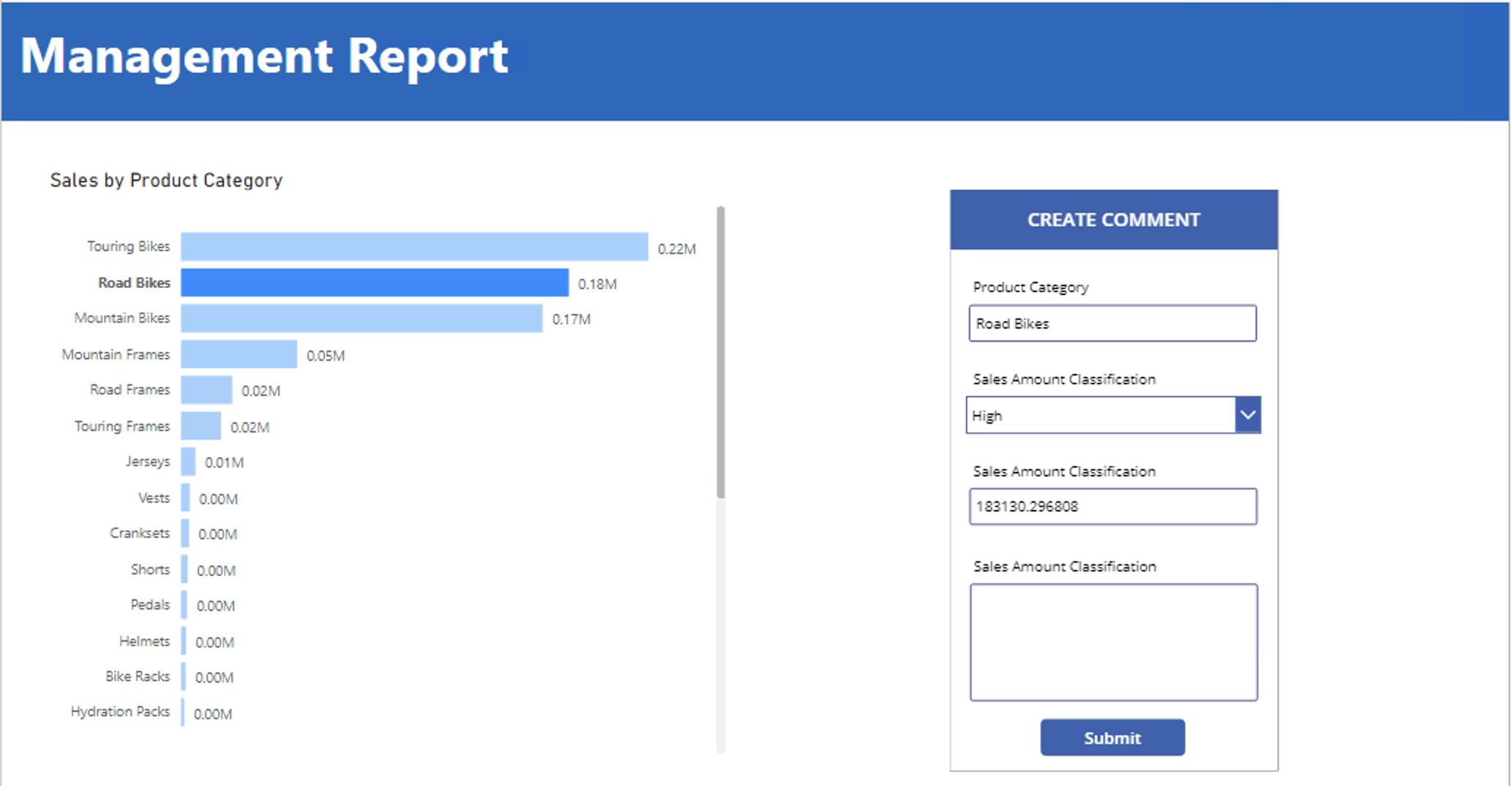Screen dimensions: 1512x786
Task: Select the Touring Bikes bar
Action: (x=413, y=247)
